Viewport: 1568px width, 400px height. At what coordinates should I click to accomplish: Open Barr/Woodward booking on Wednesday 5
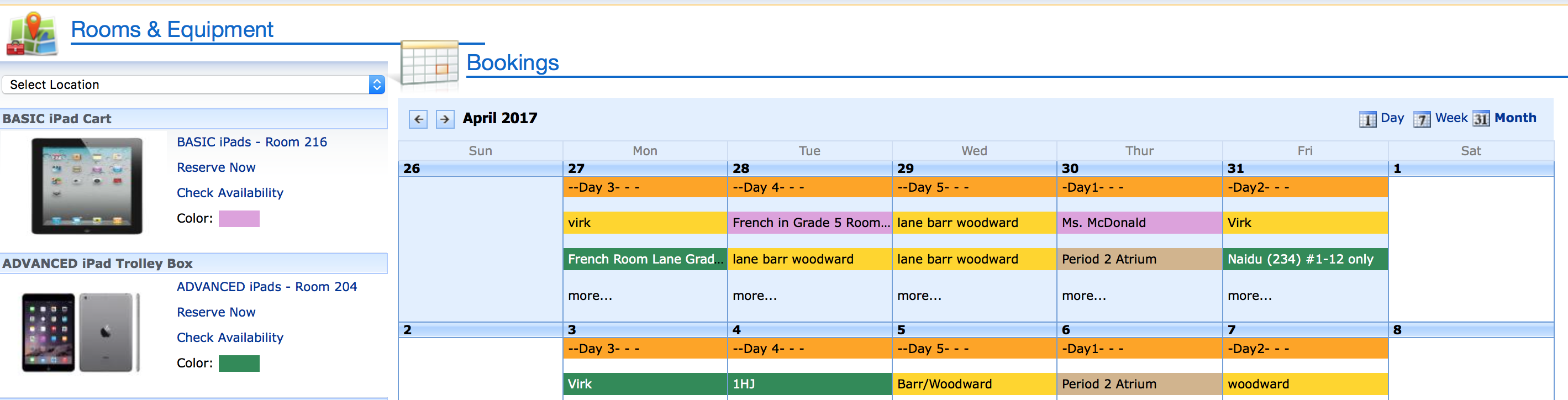[x=975, y=384]
